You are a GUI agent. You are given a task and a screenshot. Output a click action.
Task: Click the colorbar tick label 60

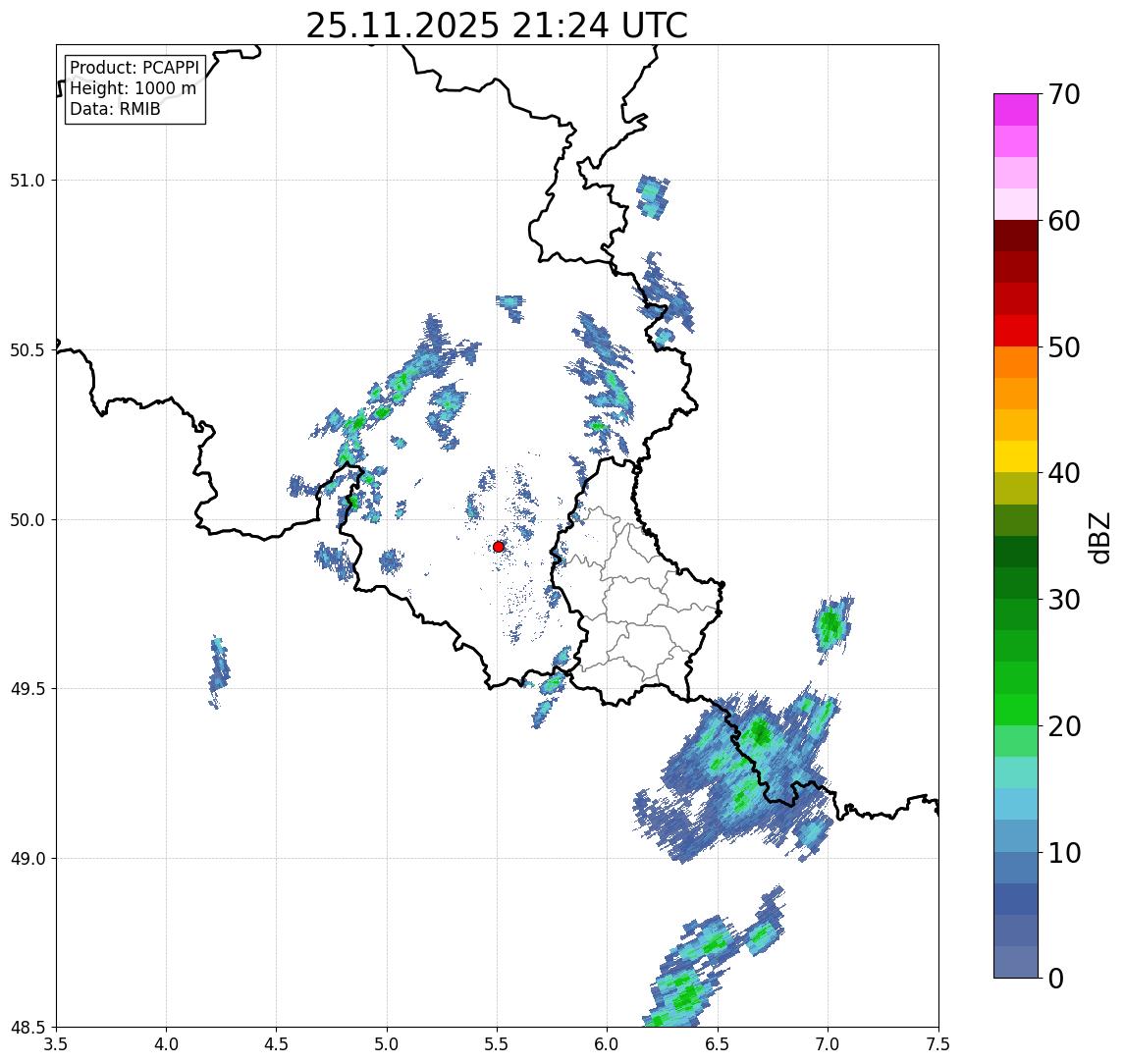[1064, 222]
